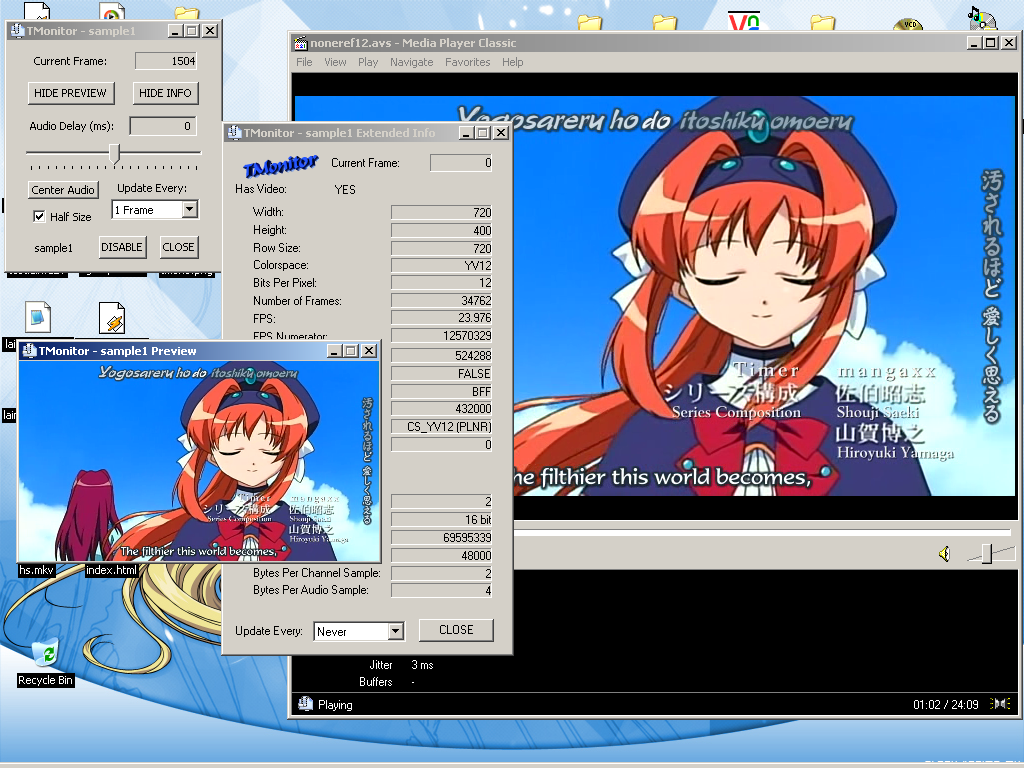
Task: Open the View menu
Action: pyautogui.click(x=335, y=62)
